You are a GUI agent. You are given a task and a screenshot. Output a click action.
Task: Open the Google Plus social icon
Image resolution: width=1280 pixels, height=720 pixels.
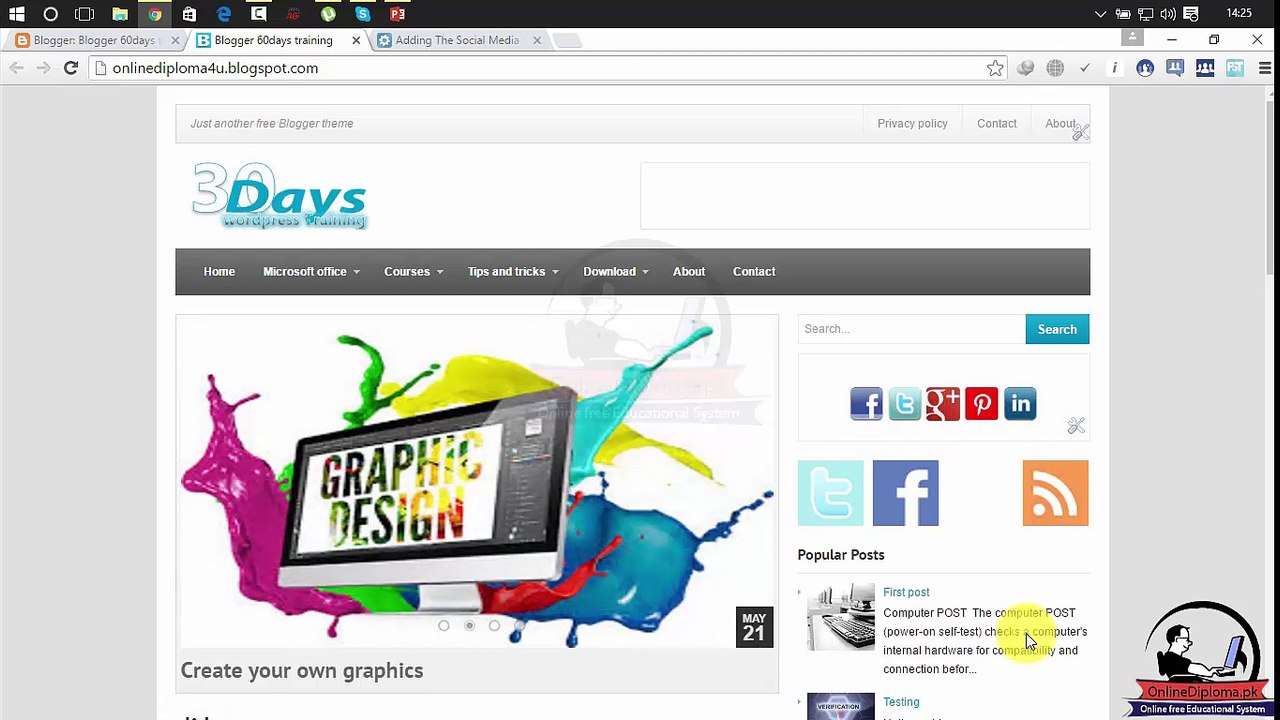[943, 404]
